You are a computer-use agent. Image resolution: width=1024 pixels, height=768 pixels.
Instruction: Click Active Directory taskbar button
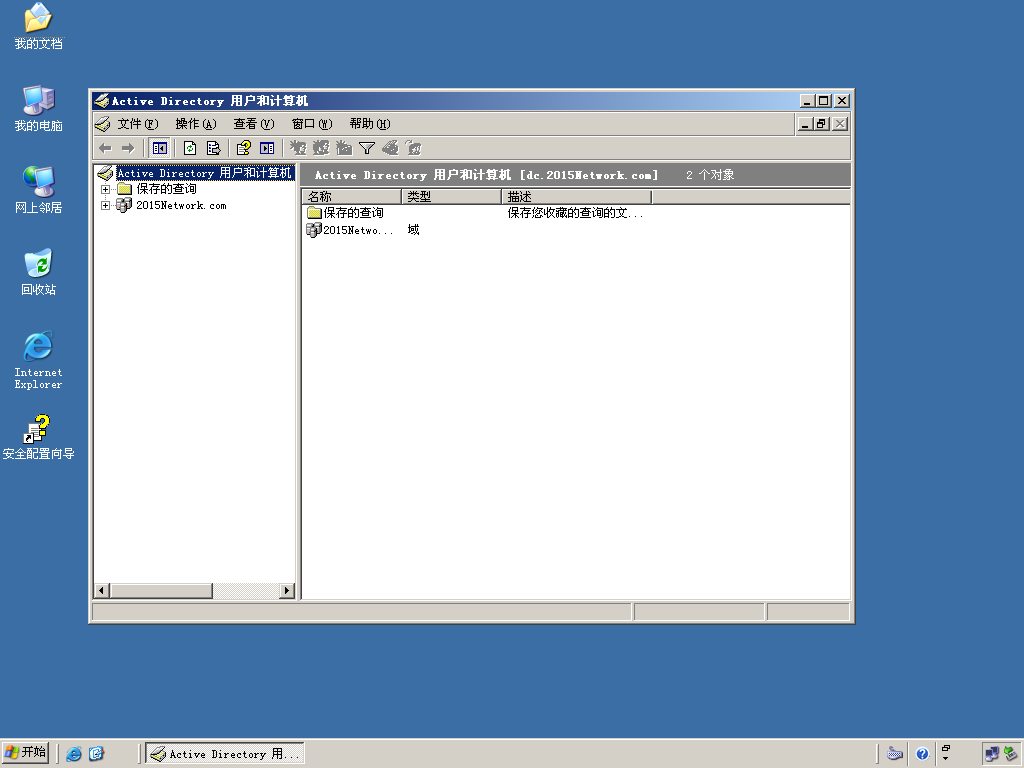click(225, 754)
